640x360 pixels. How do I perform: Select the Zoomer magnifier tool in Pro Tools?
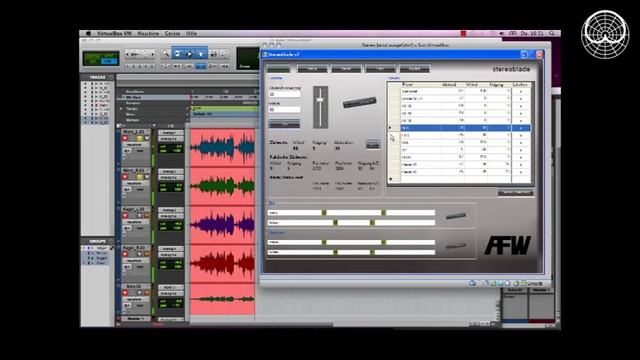tap(166, 53)
